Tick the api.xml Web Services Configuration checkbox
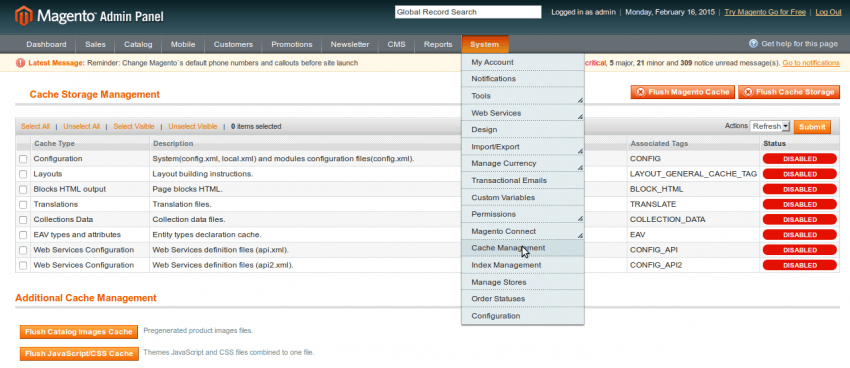850x368 pixels. [23, 250]
